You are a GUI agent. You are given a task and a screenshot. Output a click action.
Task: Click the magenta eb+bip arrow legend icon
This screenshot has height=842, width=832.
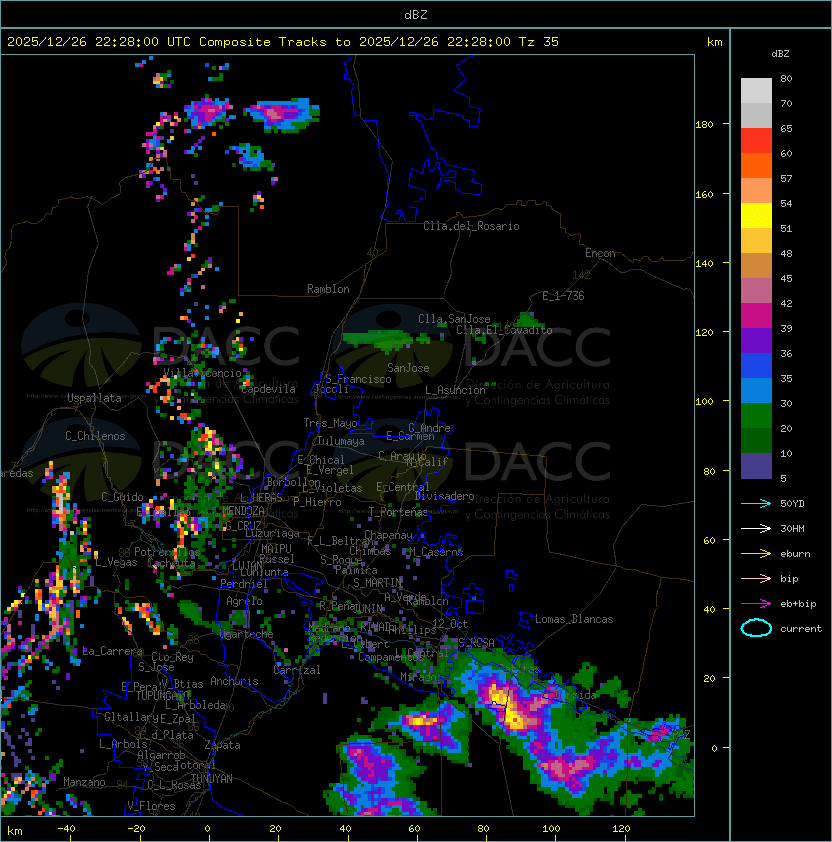(756, 604)
